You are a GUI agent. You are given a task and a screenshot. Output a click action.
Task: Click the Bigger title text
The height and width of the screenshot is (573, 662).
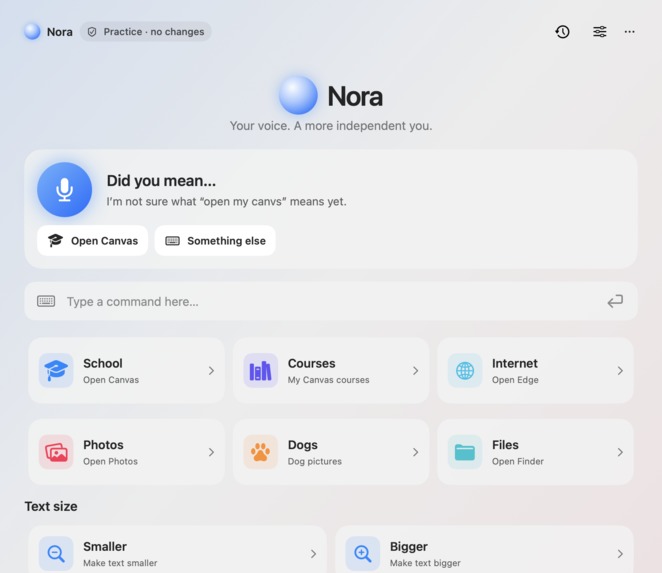click(409, 547)
